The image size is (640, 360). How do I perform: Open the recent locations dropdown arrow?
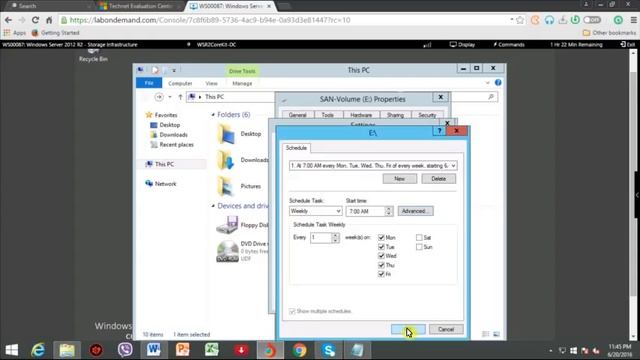(170, 97)
